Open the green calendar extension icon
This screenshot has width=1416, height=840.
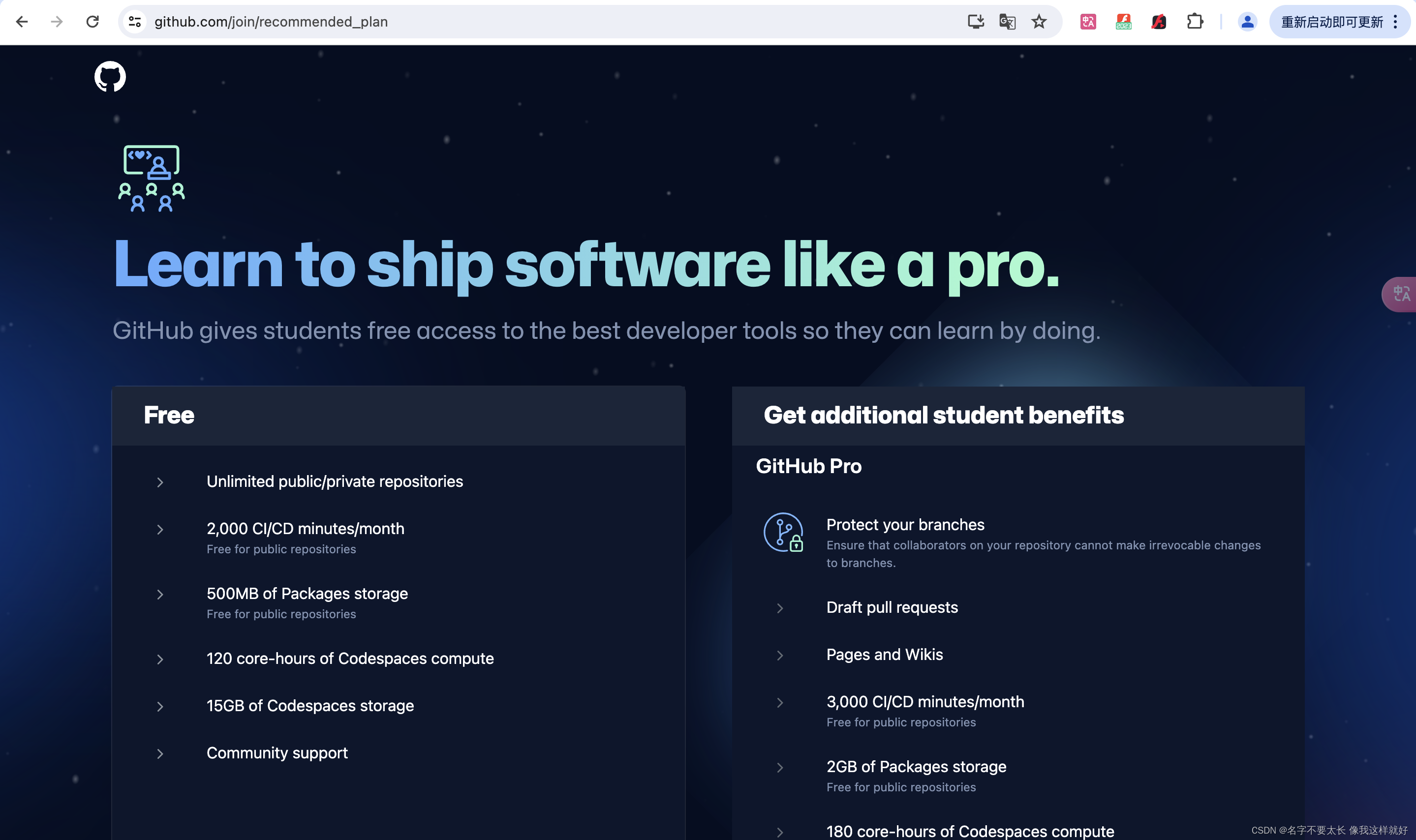[1123, 22]
